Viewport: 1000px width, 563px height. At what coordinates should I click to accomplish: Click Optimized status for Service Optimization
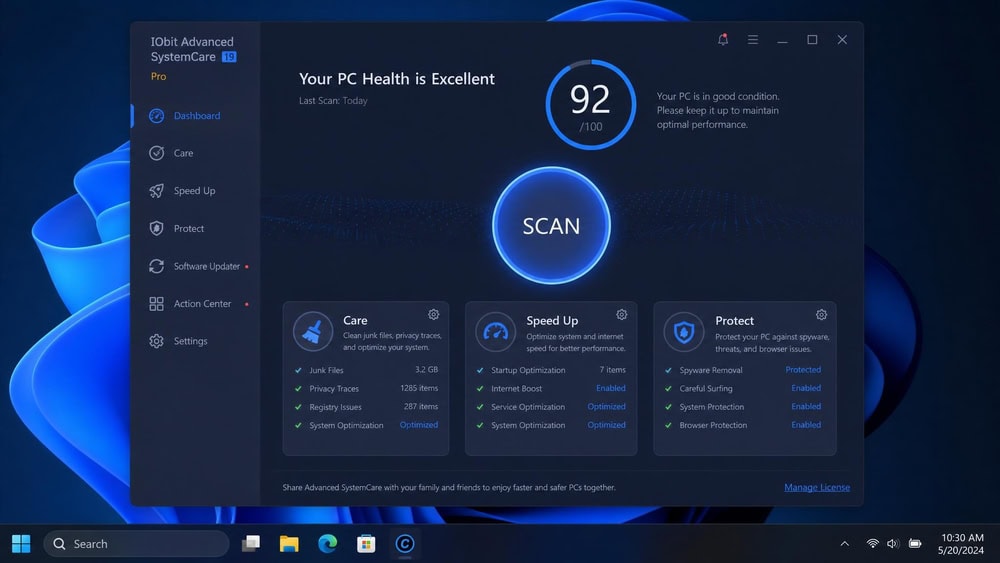pyautogui.click(x=607, y=406)
